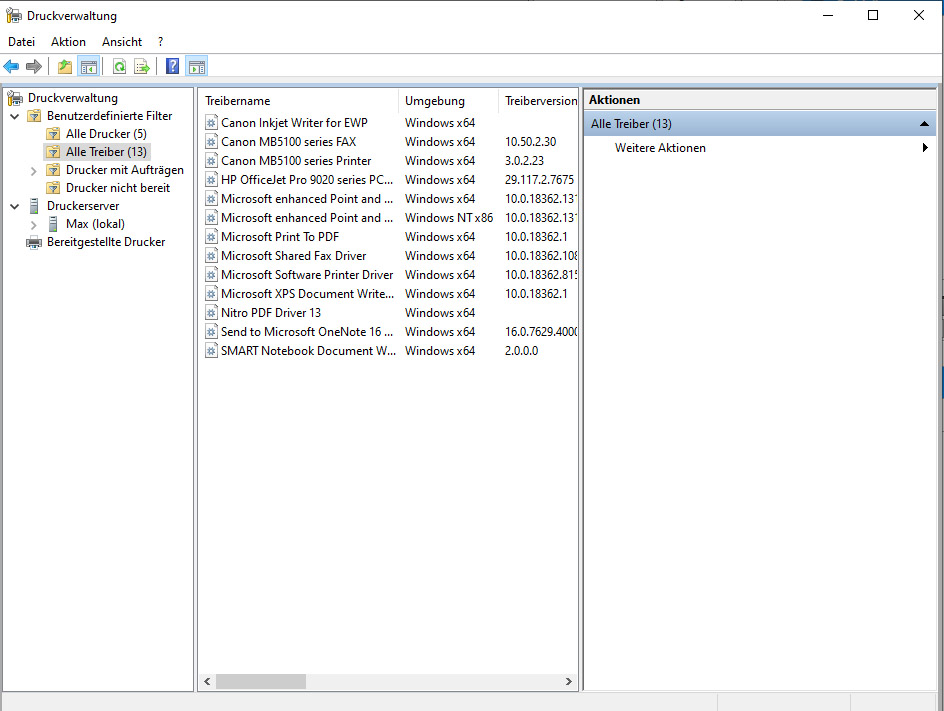This screenshot has width=944, height=711.
Task: Click the HP OfficeJet Pro 9020 driver icon
Action: [x=211, y=179]
